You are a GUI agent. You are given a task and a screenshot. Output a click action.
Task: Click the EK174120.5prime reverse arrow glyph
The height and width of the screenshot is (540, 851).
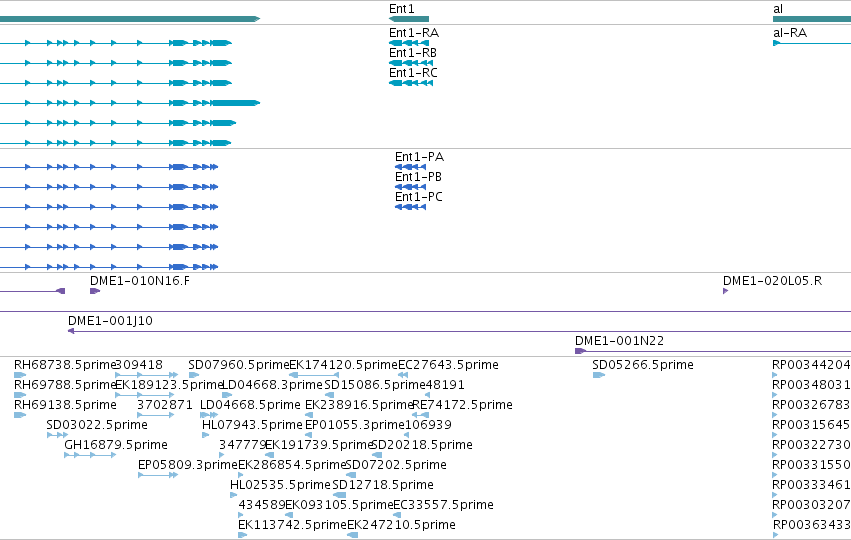314,375
